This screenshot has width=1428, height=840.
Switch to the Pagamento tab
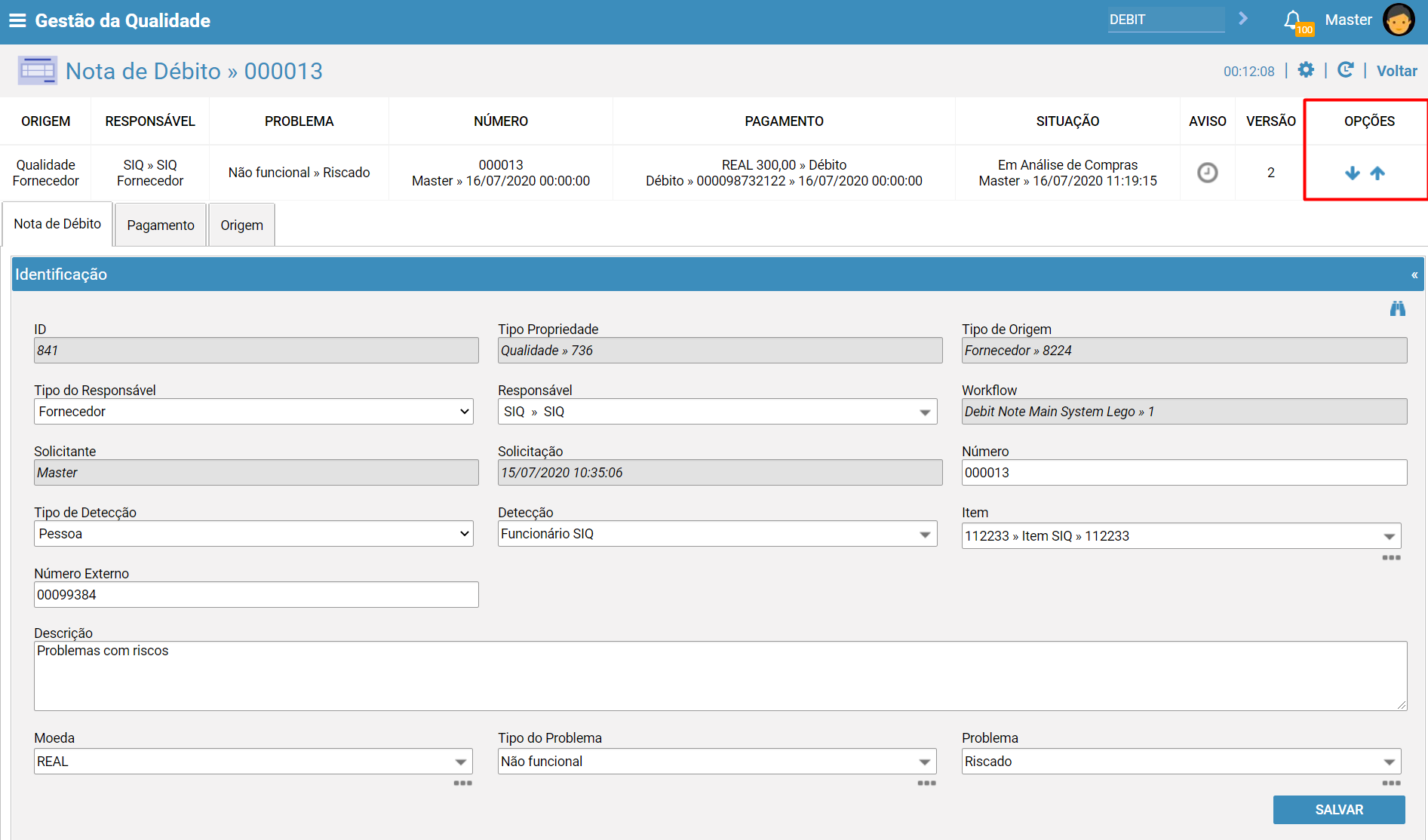point(161,225)
